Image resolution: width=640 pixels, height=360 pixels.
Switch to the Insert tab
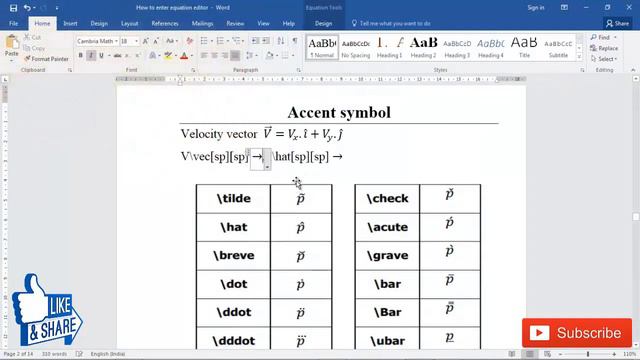coord(70,24)
